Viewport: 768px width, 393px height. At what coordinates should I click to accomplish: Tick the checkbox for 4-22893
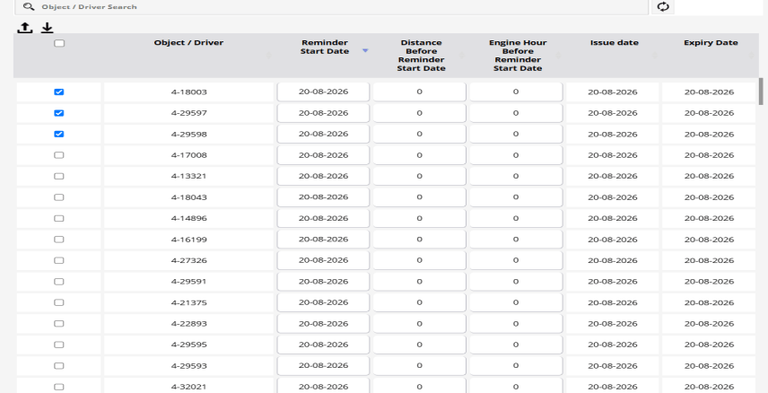point(59,324)
